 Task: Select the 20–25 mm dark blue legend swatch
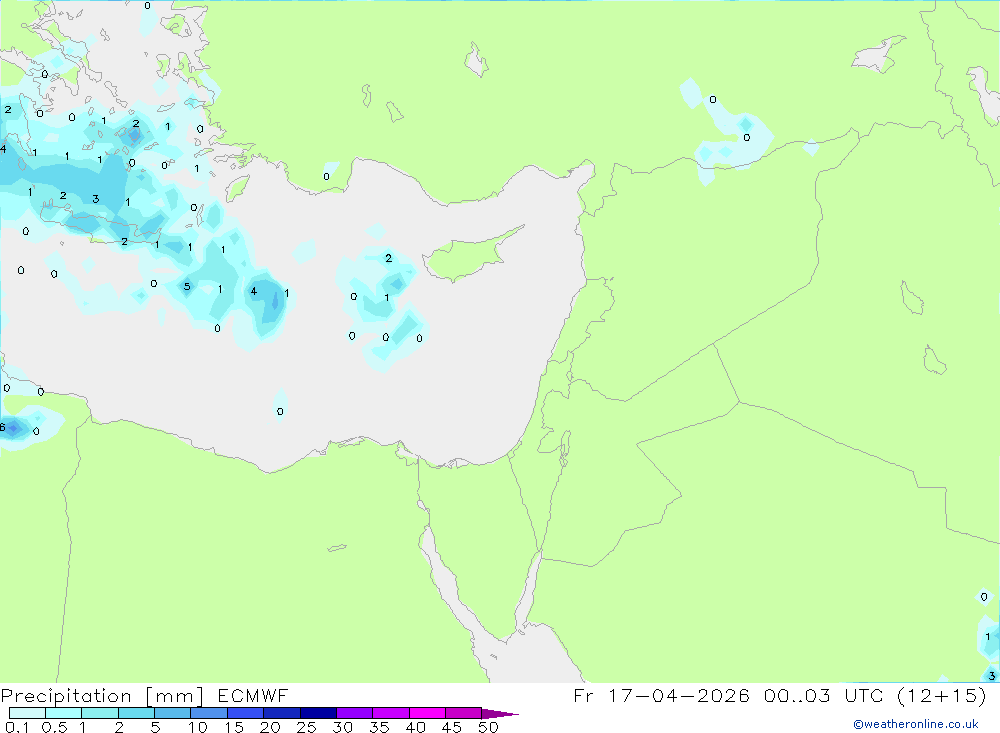(x=281, y=713)
